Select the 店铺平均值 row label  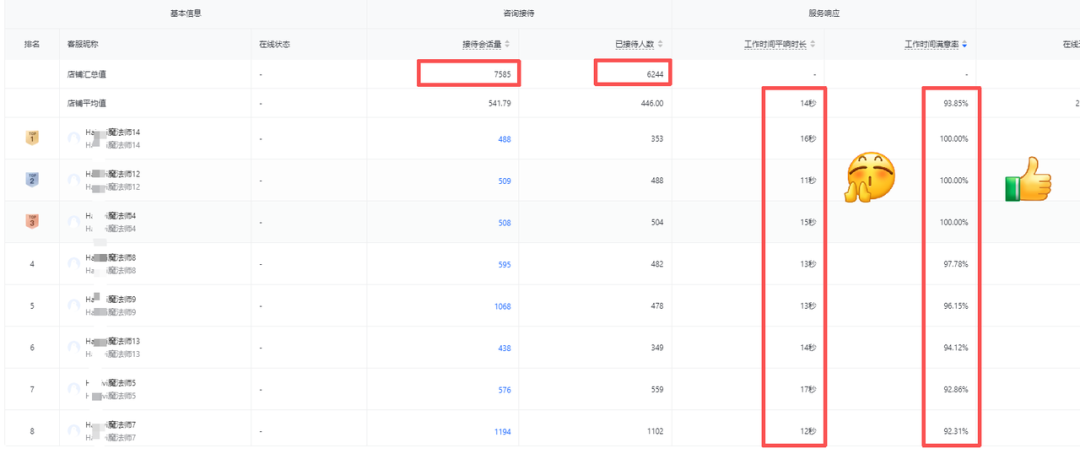(x=86, y=103)
